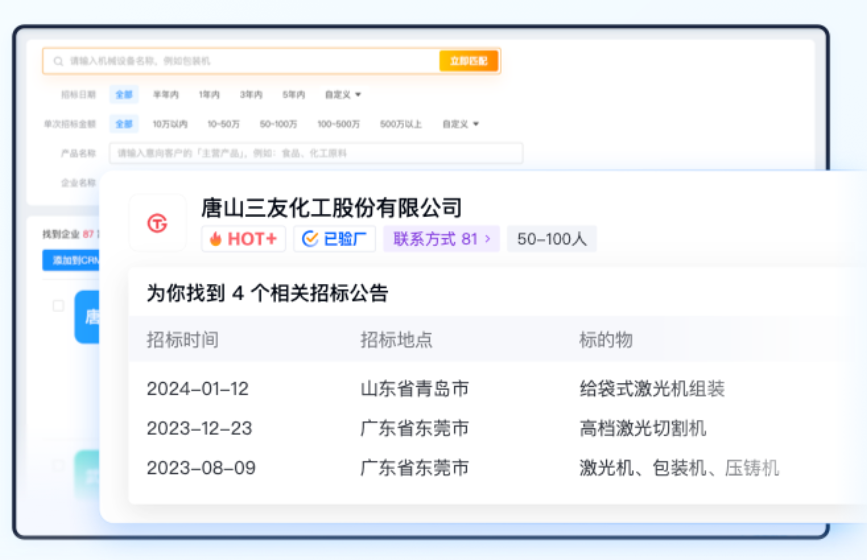Click the 50-100人 company size tag
Viewport: 867px width, 560px height.
pyautogui.click(x=551, y=239)
